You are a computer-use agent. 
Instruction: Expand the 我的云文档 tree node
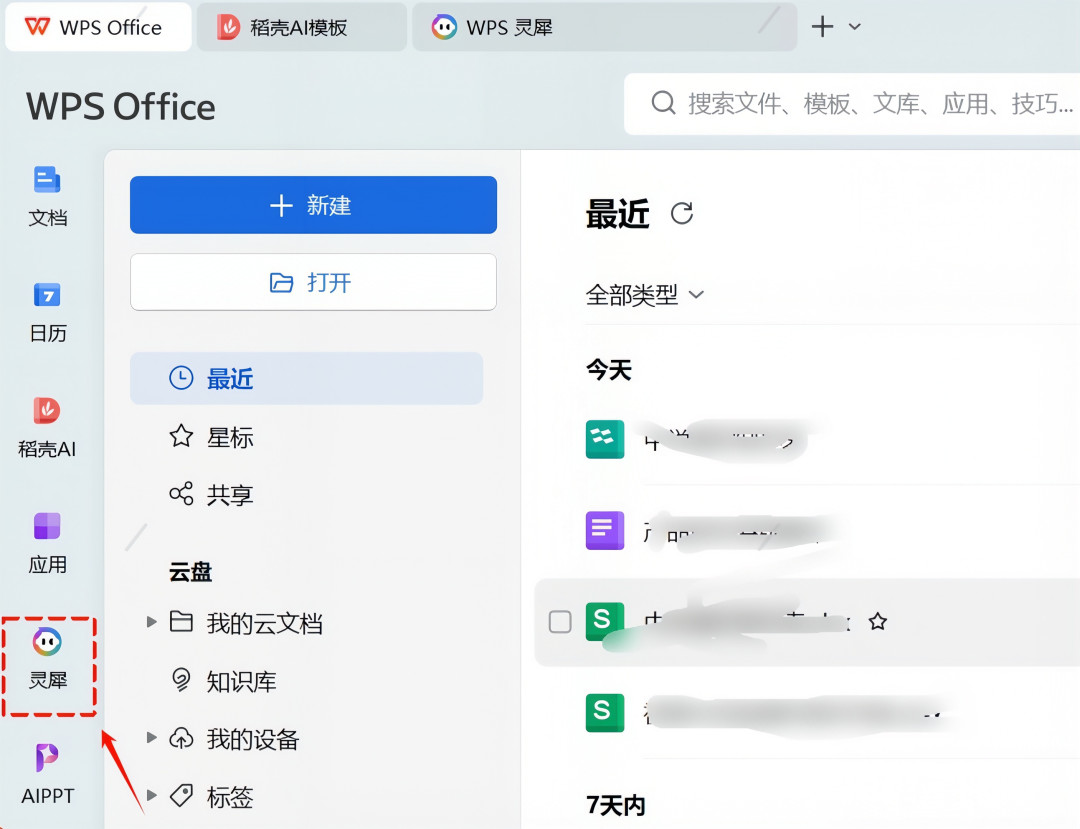152,622
